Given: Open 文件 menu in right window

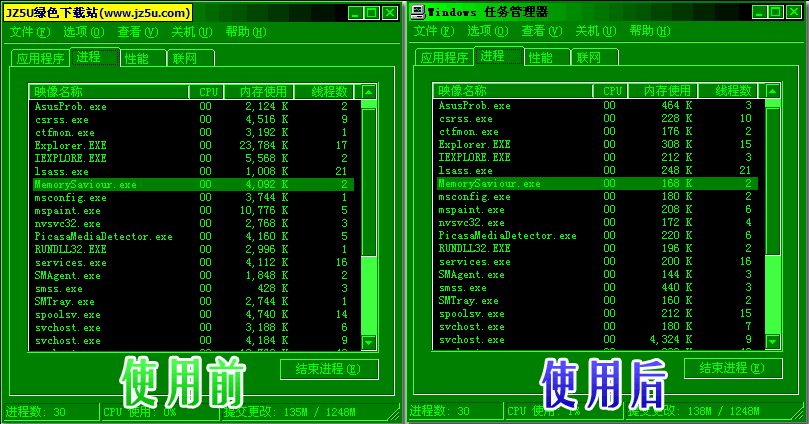Looking at the screenshot, I should (434, 31).
